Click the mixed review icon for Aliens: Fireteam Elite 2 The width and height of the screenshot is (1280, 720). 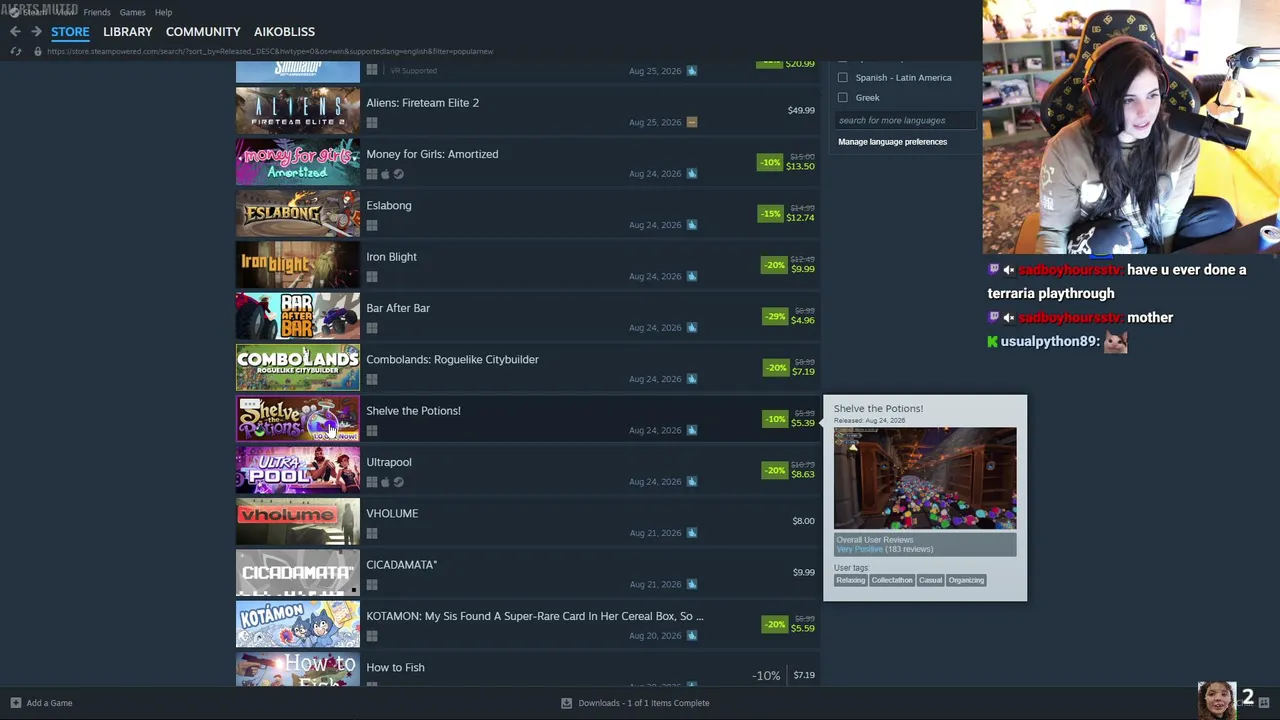[691, 122]
